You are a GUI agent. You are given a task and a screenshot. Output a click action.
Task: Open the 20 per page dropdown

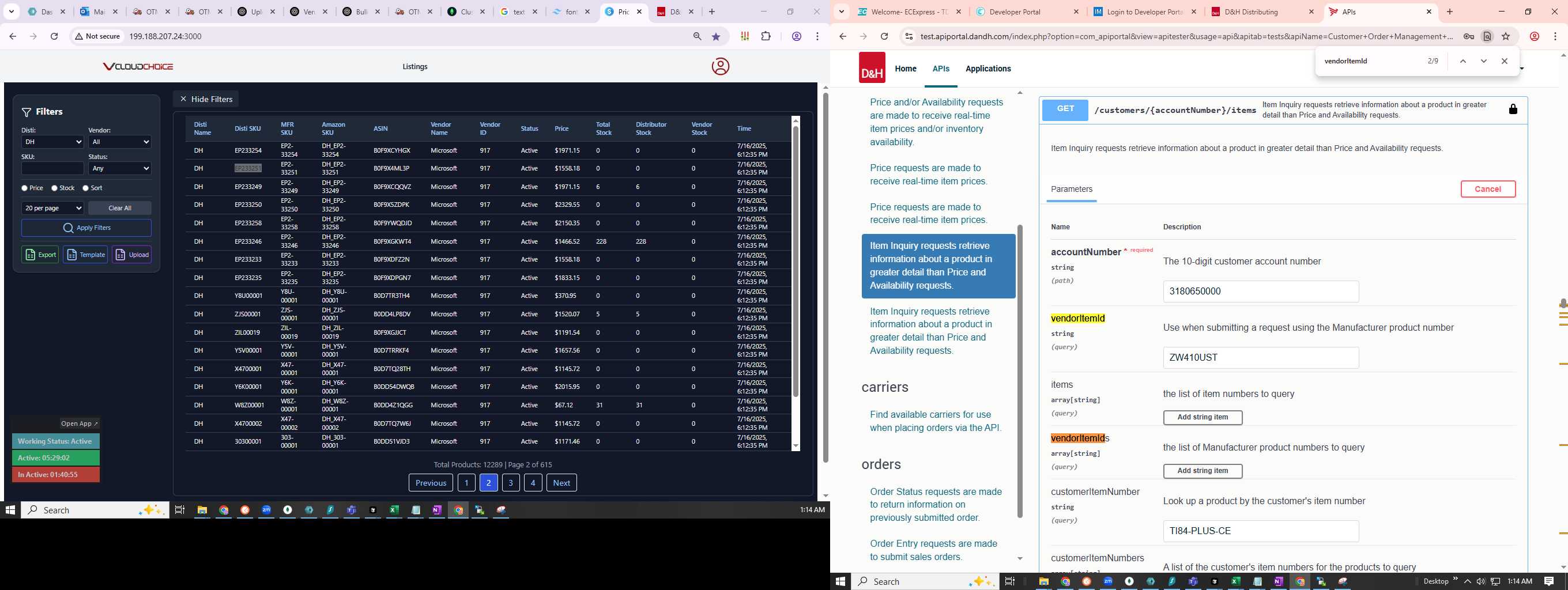[52, 208]
